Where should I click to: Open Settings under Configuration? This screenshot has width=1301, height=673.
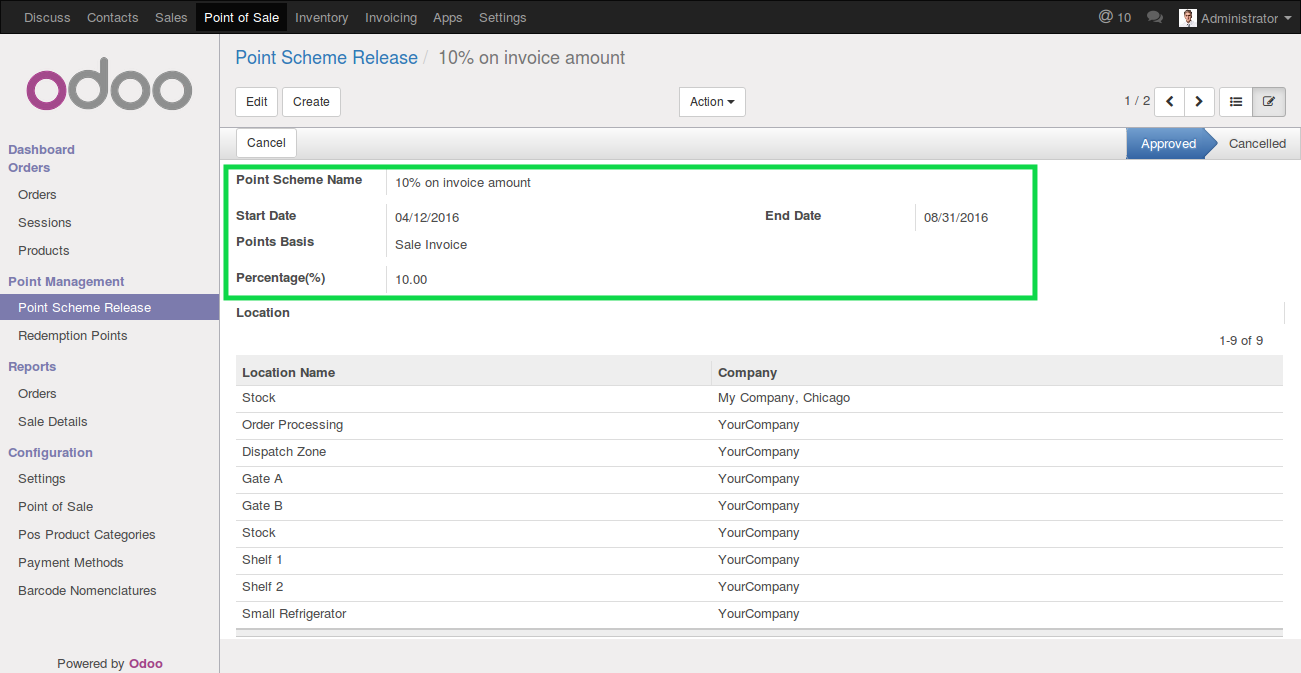point(42,479)
